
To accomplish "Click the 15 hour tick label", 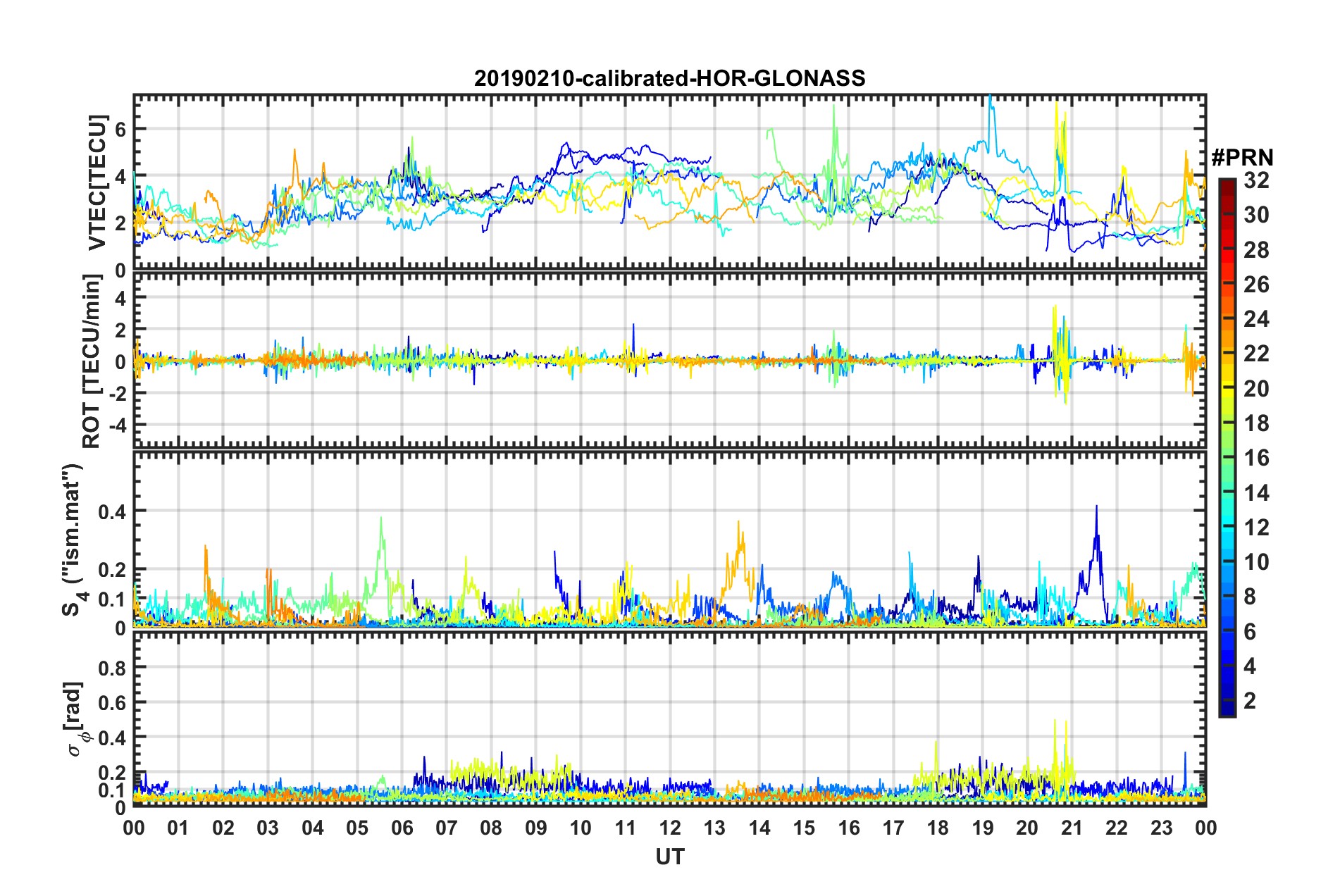I will coord(804,828).
